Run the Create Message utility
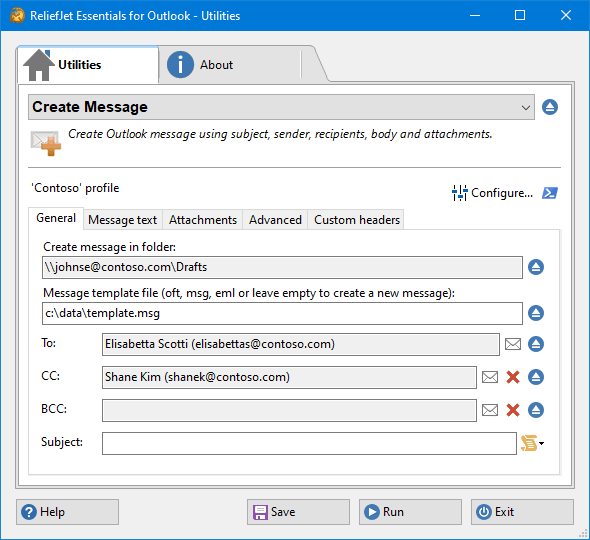This screenshot has height=540, width=590. pyautogui.click(x=410, y=512)
